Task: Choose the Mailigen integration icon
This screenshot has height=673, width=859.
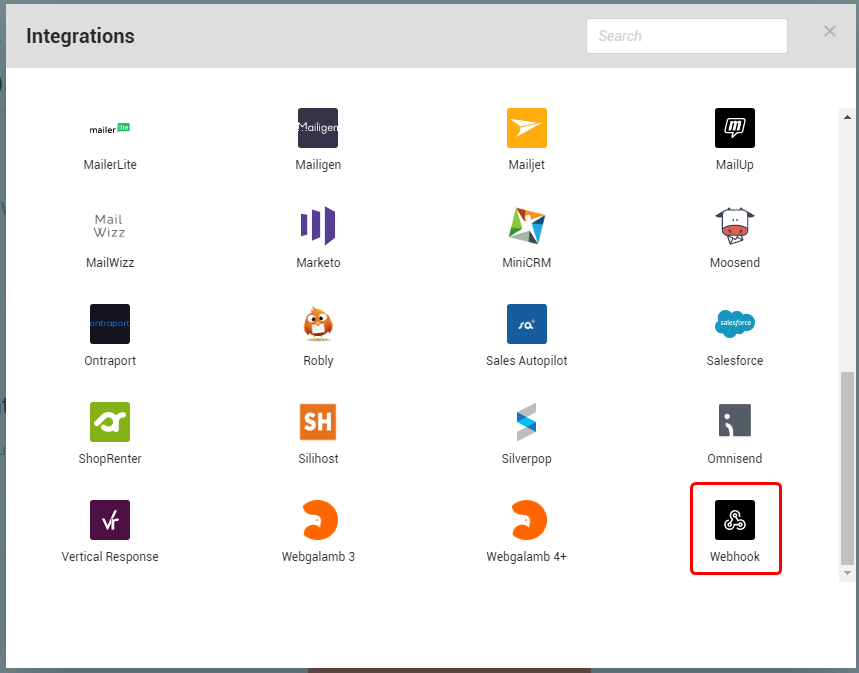Action: click(318, 128)
